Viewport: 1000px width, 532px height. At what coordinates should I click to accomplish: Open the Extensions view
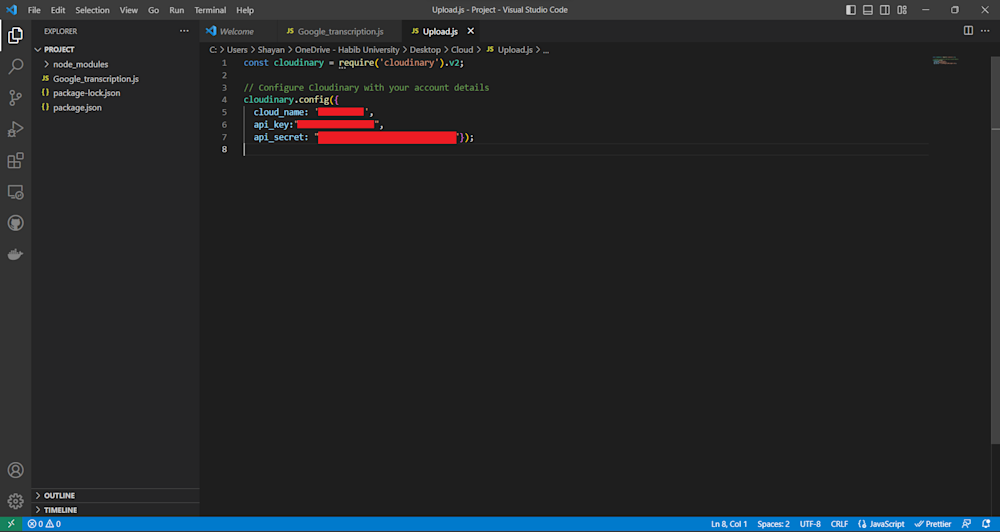point(15,160)
